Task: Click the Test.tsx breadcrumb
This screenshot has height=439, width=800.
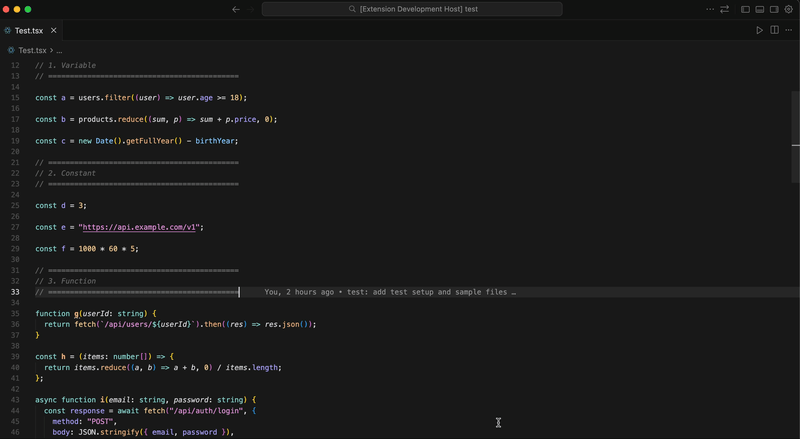Action: pos(32,51)
